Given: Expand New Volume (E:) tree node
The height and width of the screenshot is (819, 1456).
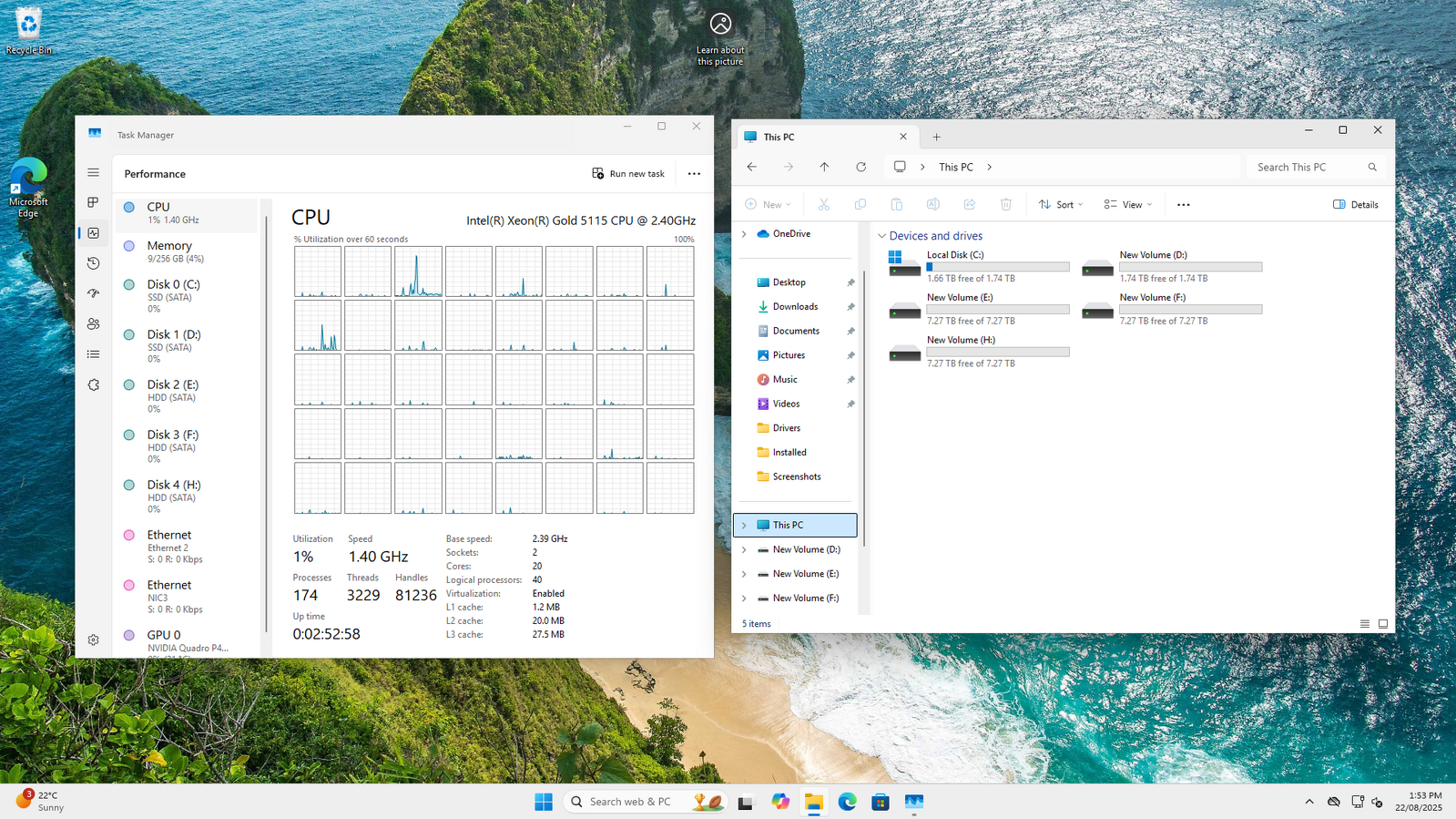Looking at the screenshot, I should [744, 574].
